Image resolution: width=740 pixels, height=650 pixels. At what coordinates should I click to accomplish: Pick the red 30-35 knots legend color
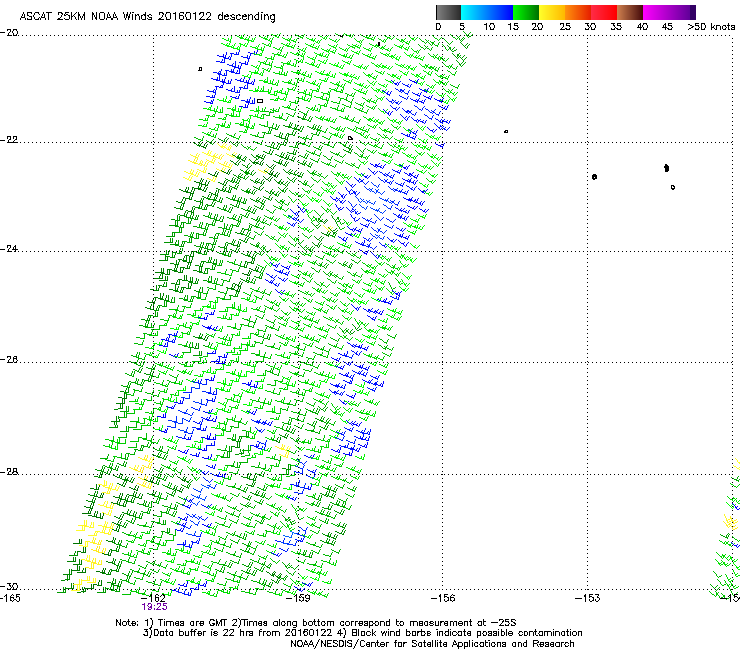tap(604, 12)
